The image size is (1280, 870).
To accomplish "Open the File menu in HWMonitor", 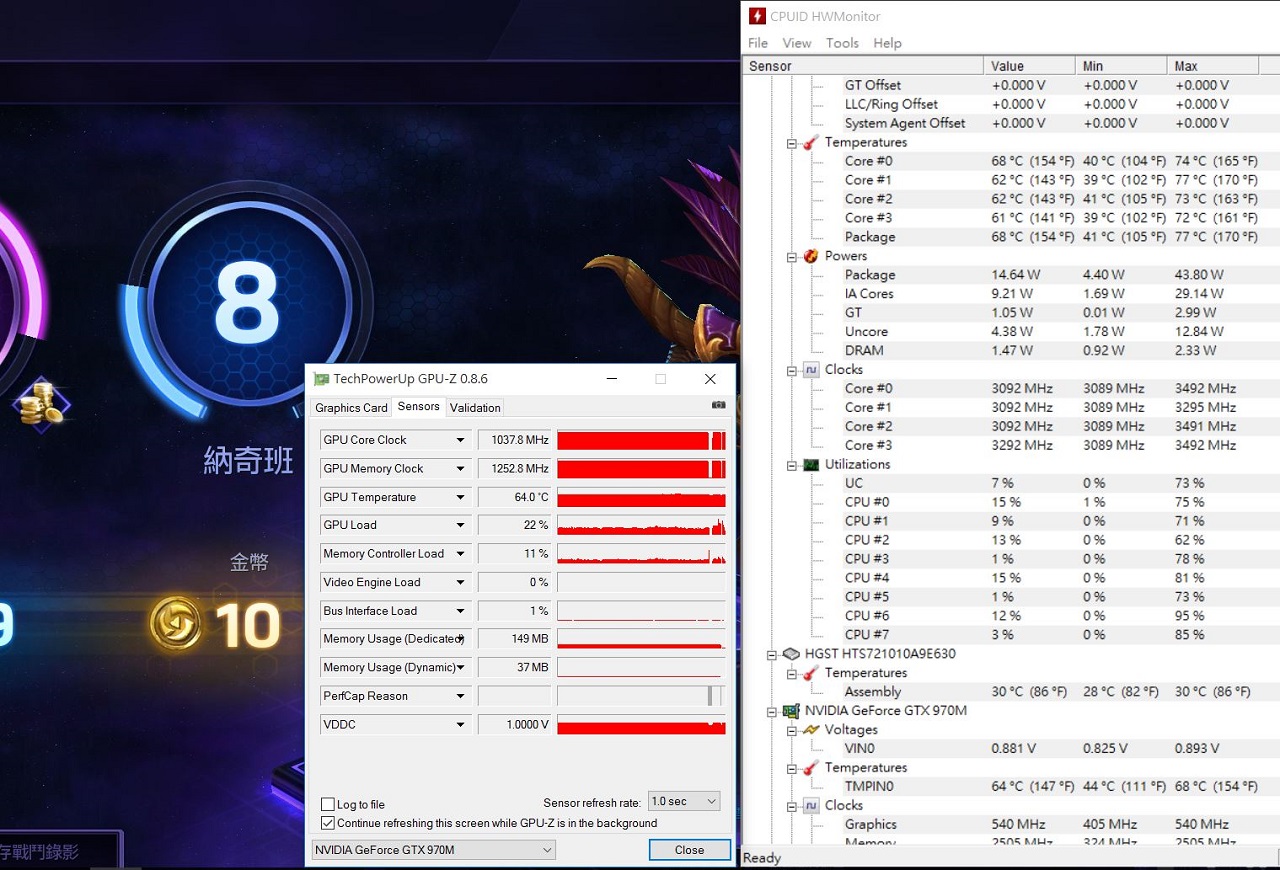I will click(x=758, y=43).
